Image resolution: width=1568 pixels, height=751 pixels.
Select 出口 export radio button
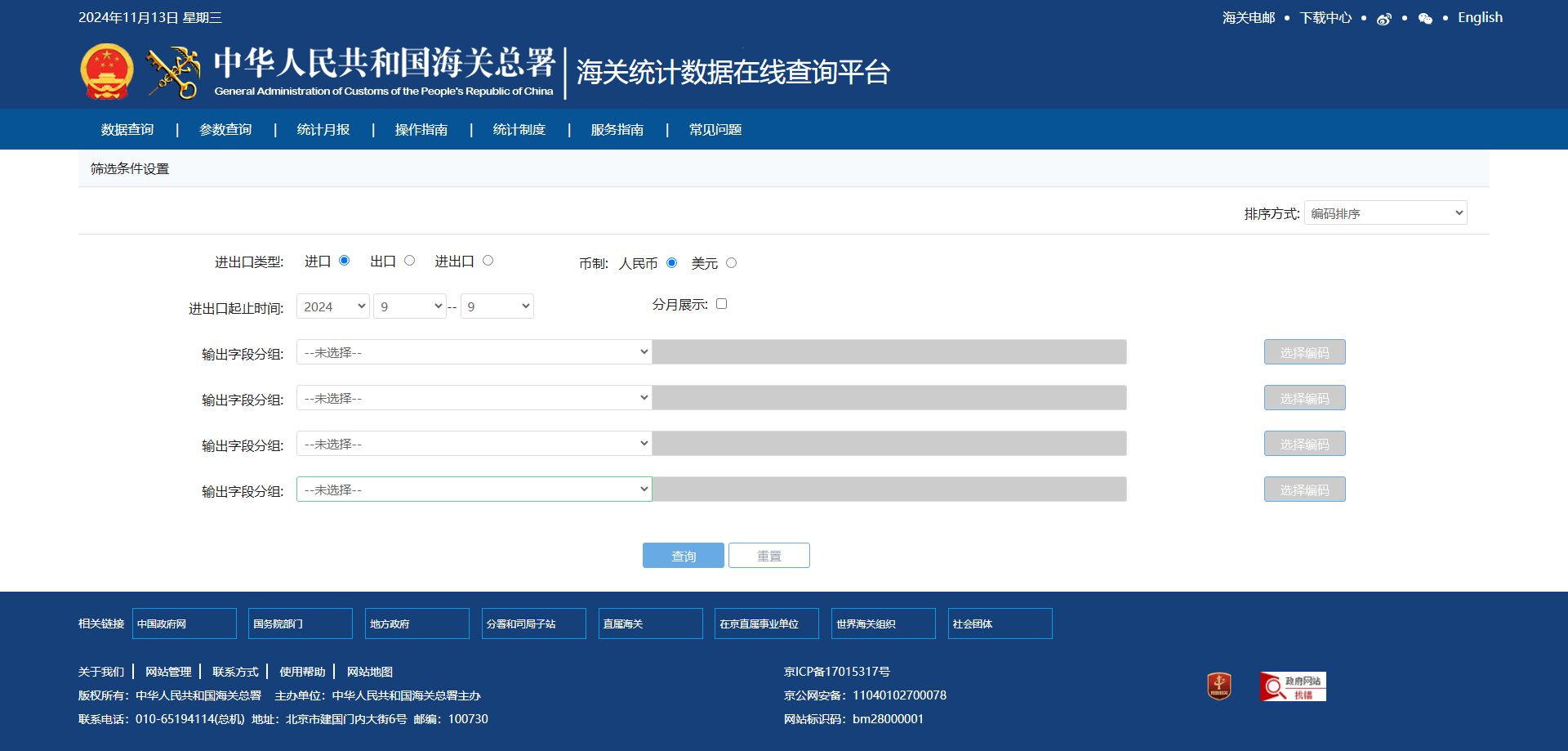[410, 261]
